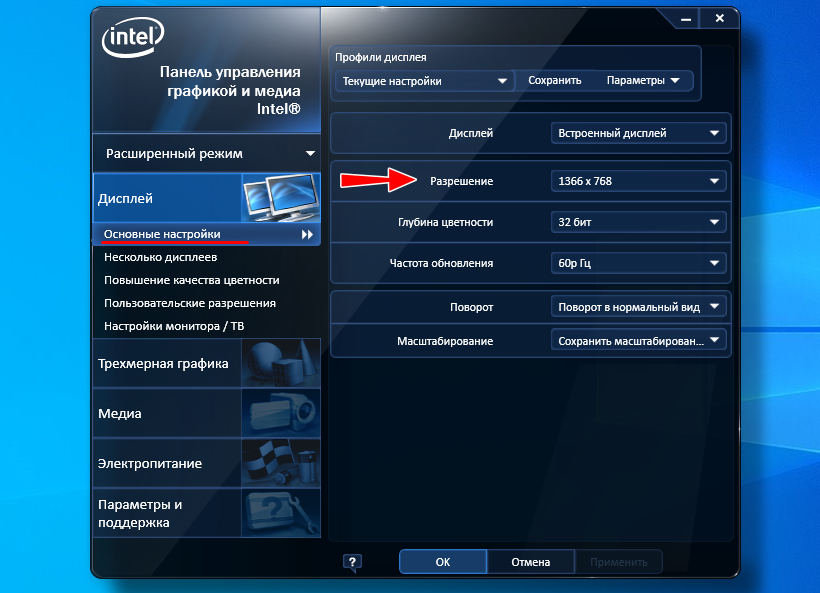Open the help question mark icon
Viewport: 820px width, 593px height.
pos(352,563)
